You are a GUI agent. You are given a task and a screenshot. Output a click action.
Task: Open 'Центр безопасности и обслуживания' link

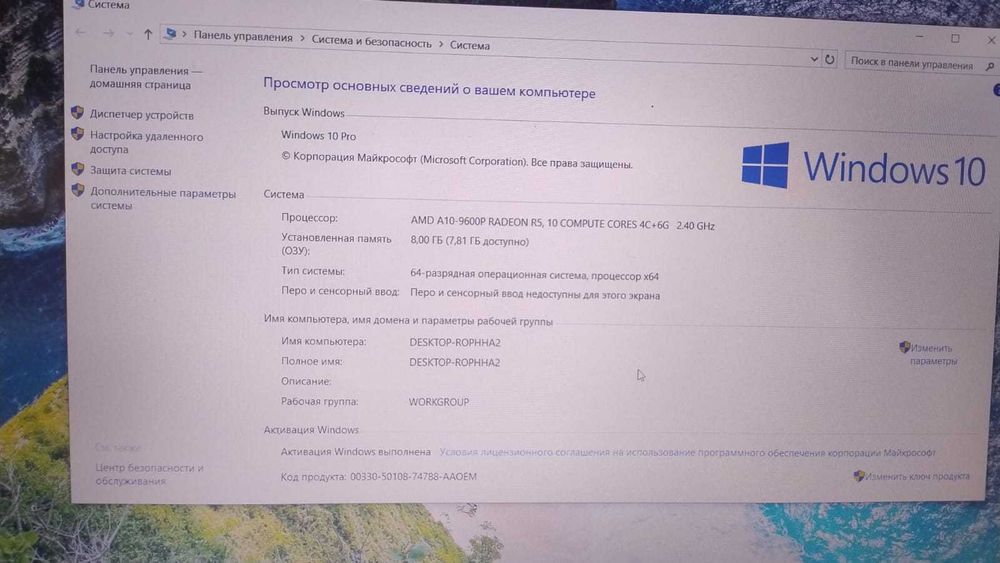click(149, 474)
